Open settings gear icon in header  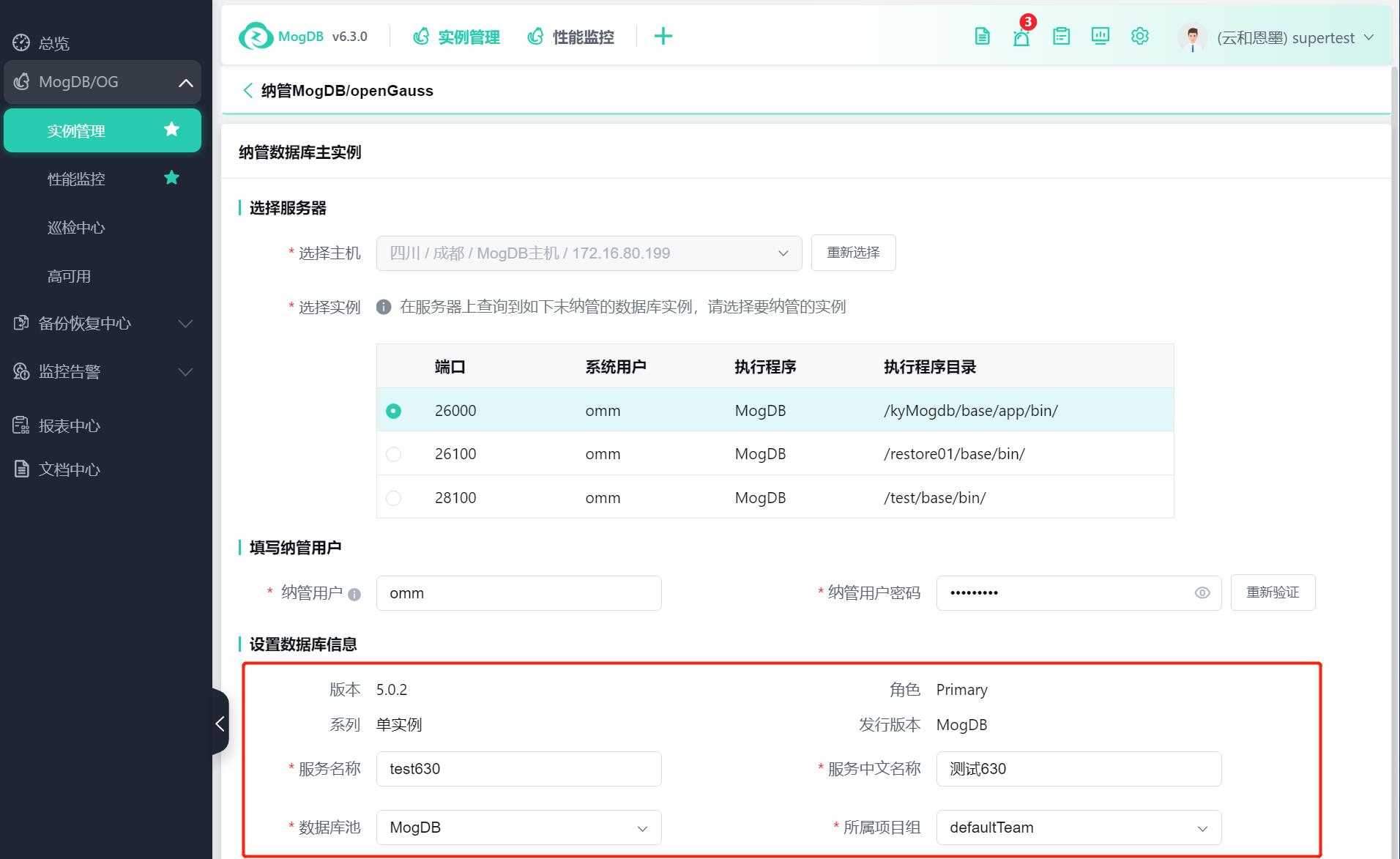point(1139,36)
